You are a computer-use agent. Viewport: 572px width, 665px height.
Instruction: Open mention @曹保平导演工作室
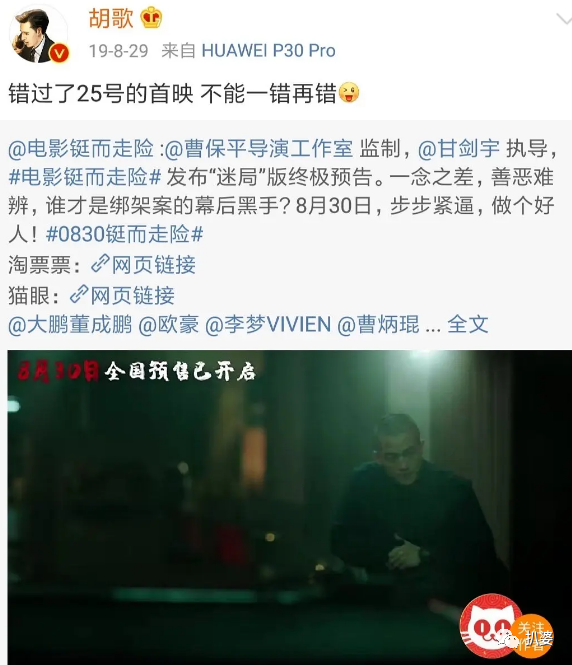[x=259, y=149]
